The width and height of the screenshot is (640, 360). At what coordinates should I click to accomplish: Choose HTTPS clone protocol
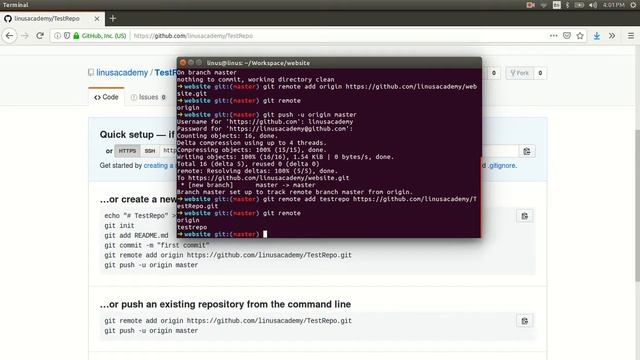point(127,151)
